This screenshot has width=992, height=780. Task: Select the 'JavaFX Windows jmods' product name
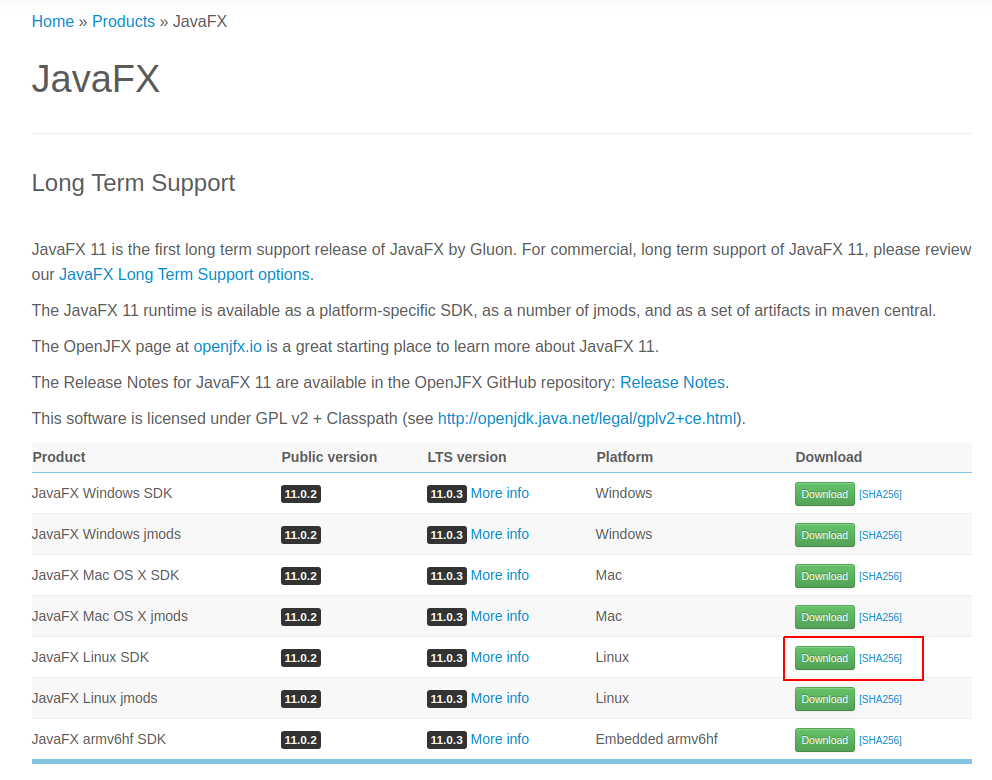click(x=106, y=535)
